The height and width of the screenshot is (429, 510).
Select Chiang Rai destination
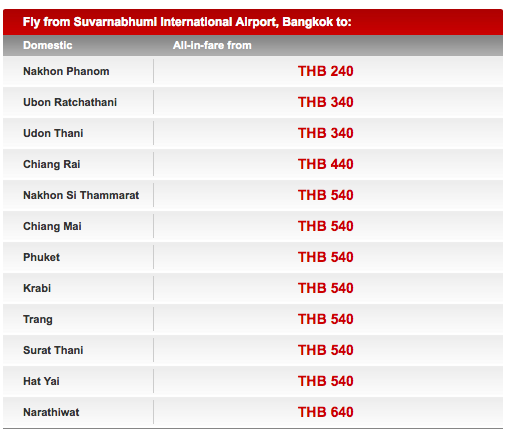click(52, 164)
